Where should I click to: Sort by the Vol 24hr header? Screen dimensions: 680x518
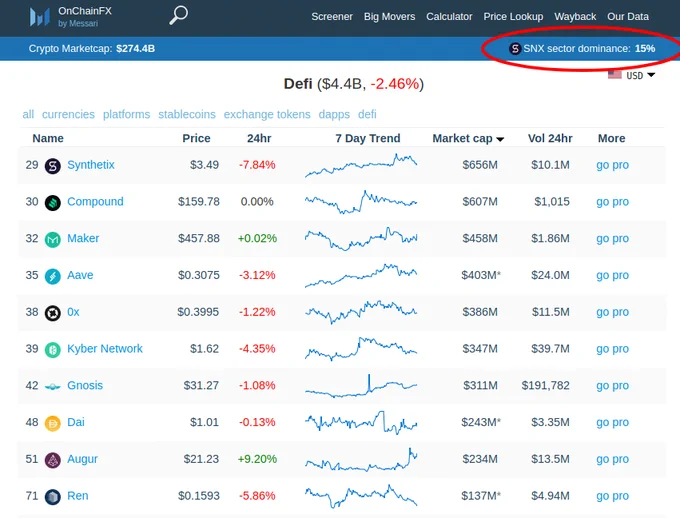pos(550,138)
